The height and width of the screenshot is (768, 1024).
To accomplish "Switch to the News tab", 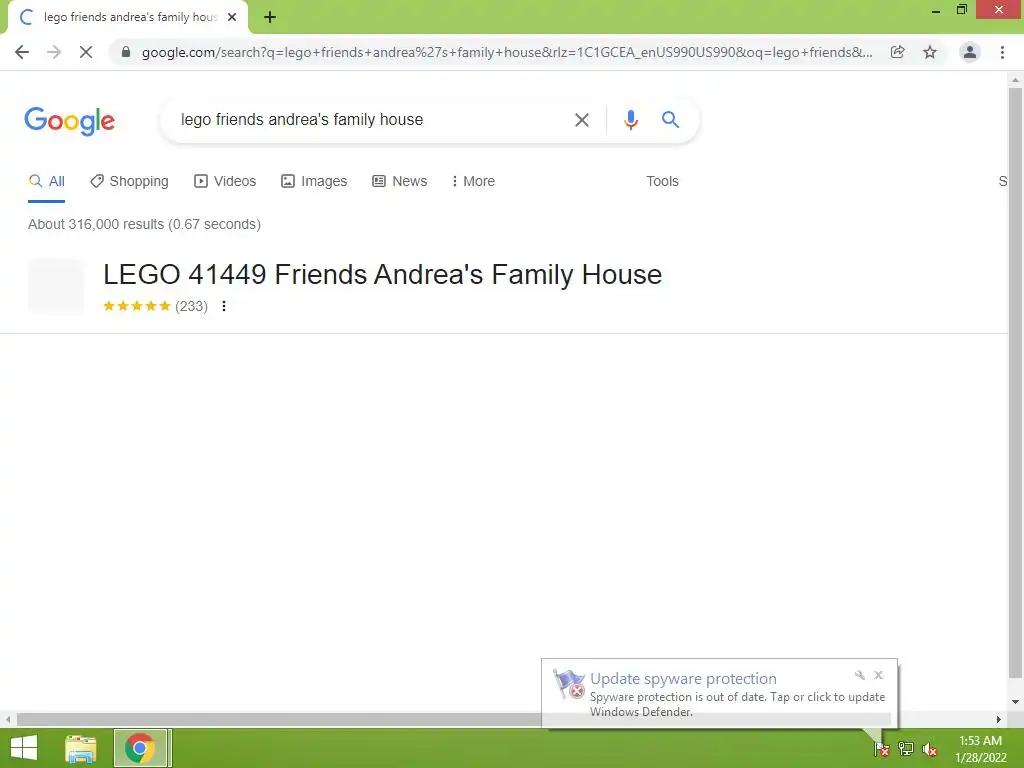I will pos(400,182).
